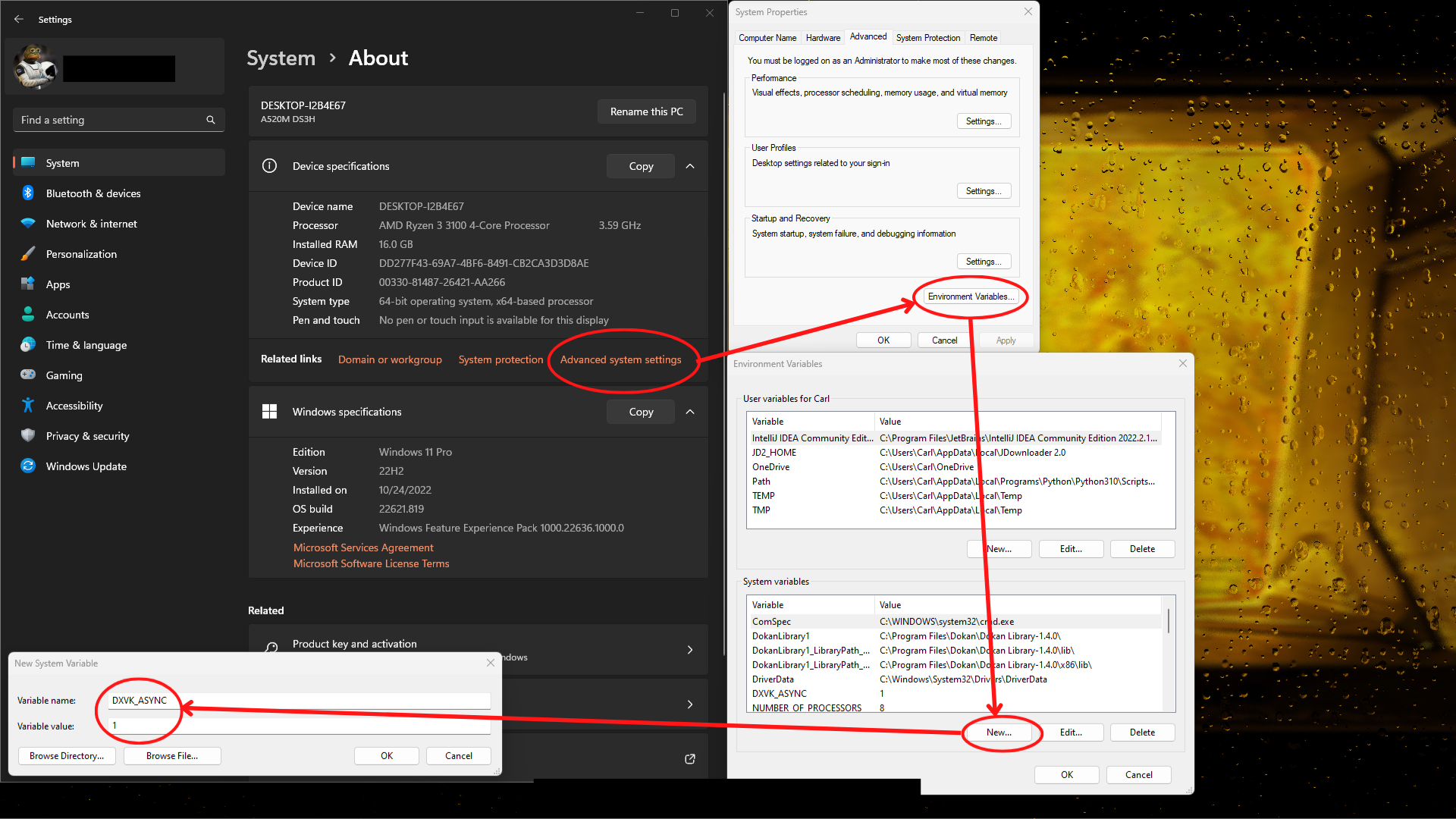Viewport: 1456px width, 819px height.
Task: Select the Accessibility figure icon
Action: click(x=28, y=406)
